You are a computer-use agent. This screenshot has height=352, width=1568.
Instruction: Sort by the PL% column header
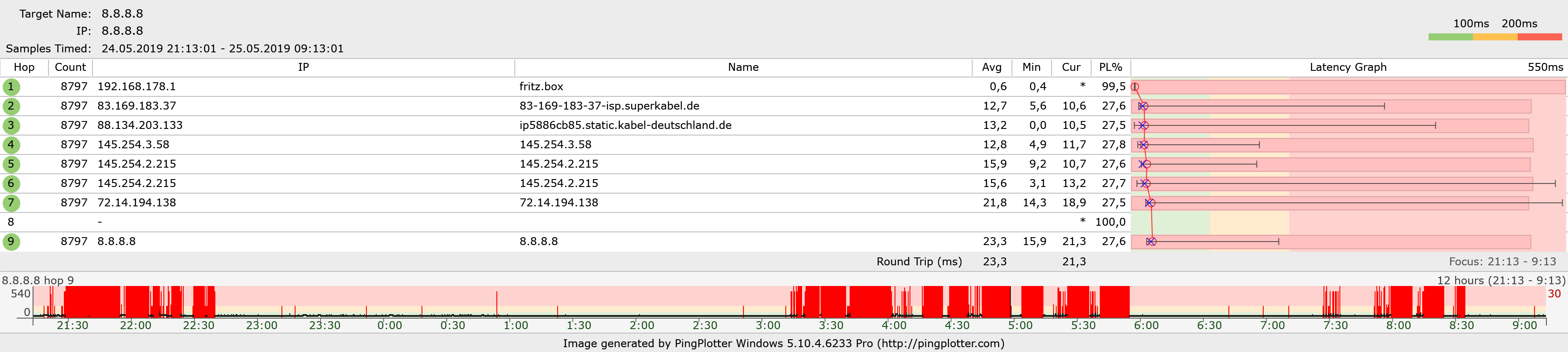pyautogui.click(x=1110, y=67)
